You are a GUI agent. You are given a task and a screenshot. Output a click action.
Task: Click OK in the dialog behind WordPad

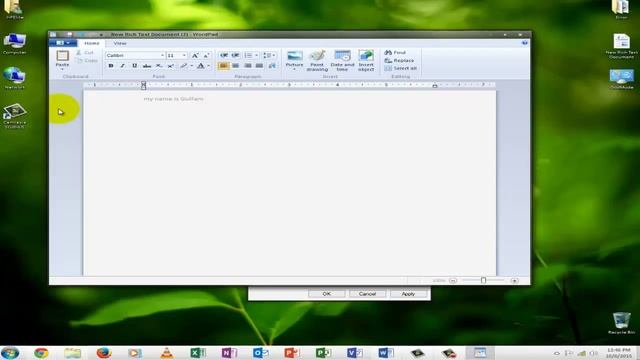[x=327, y=293]
